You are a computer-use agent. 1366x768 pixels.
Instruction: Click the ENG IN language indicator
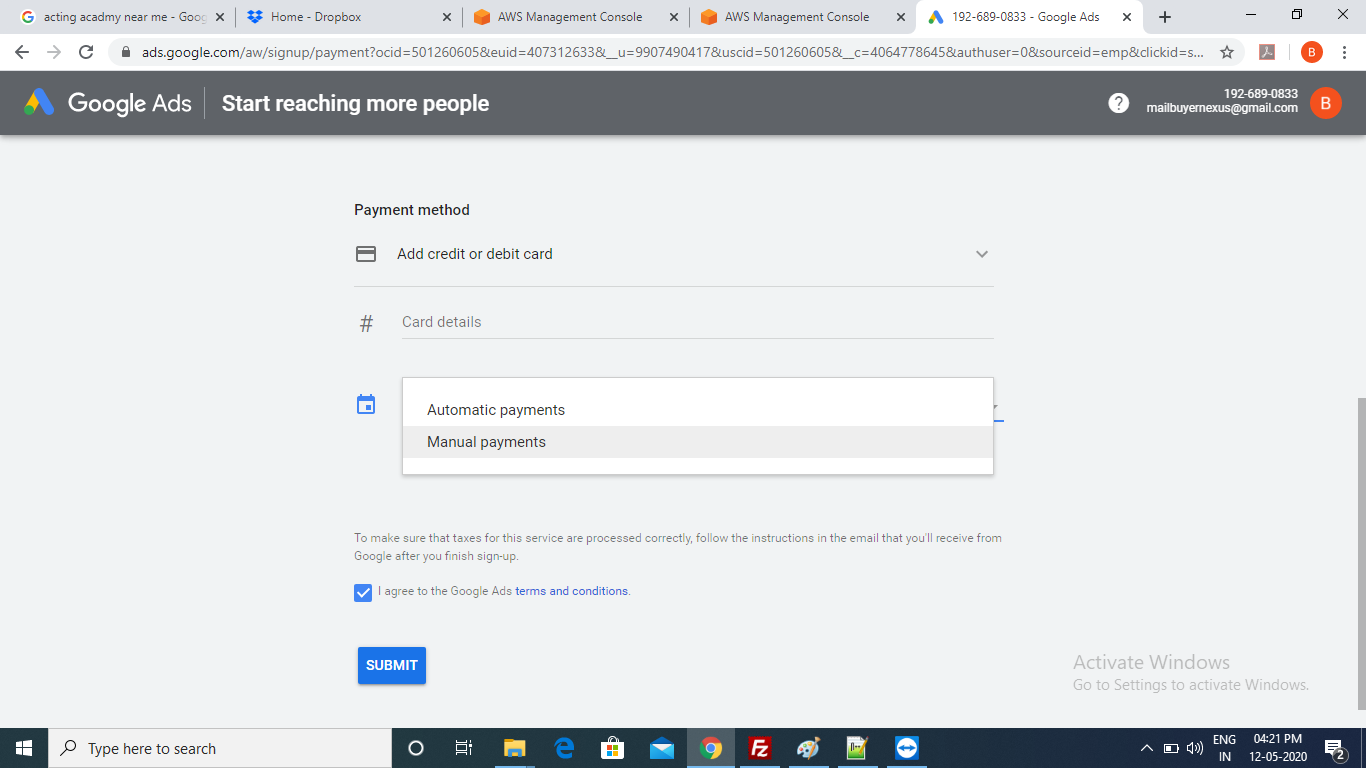[1224, 748]
